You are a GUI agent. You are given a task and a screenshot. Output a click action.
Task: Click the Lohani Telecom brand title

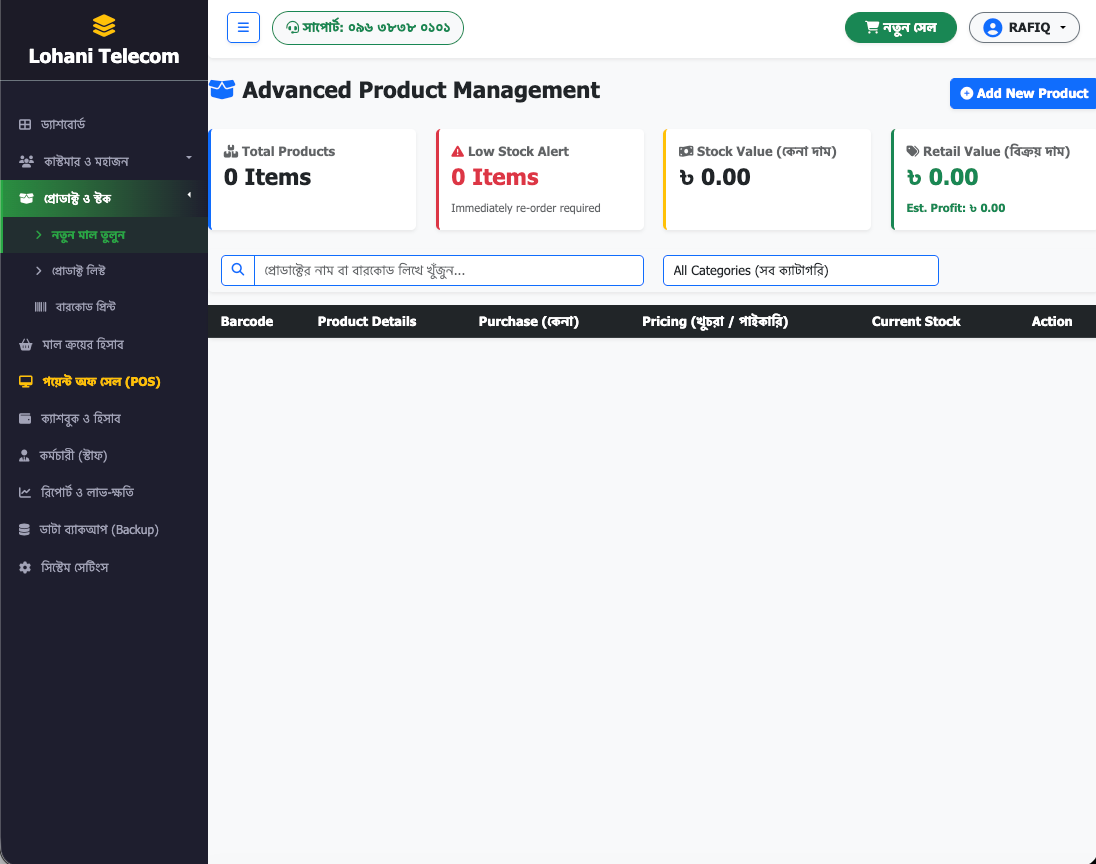[103, 56]
